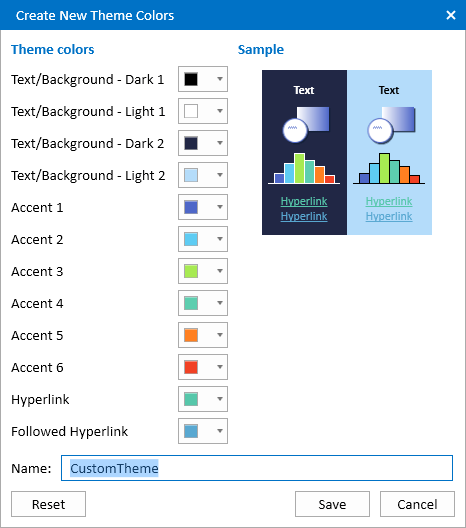The image size is (466, 528).
Task: Click the Reset button
Action: 48,504
